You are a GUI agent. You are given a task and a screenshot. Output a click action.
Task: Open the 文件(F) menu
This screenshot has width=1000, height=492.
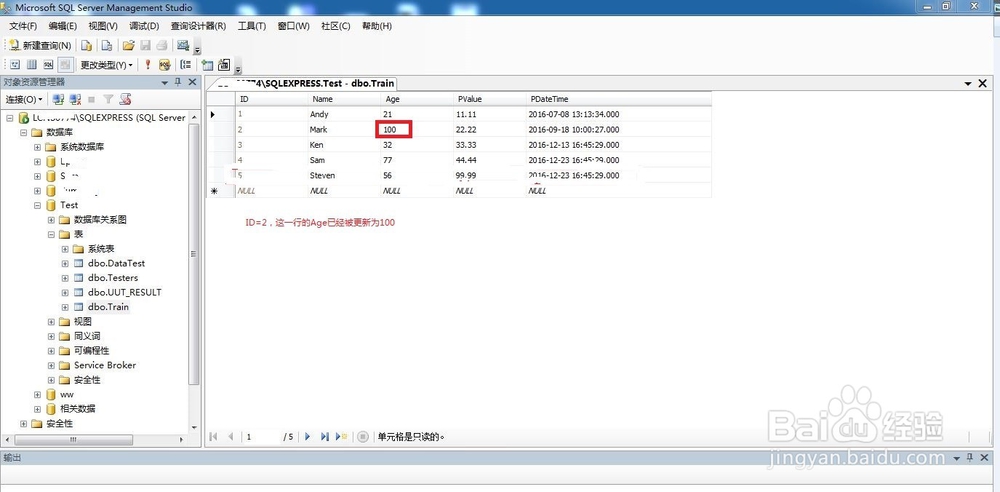[23, 26]
